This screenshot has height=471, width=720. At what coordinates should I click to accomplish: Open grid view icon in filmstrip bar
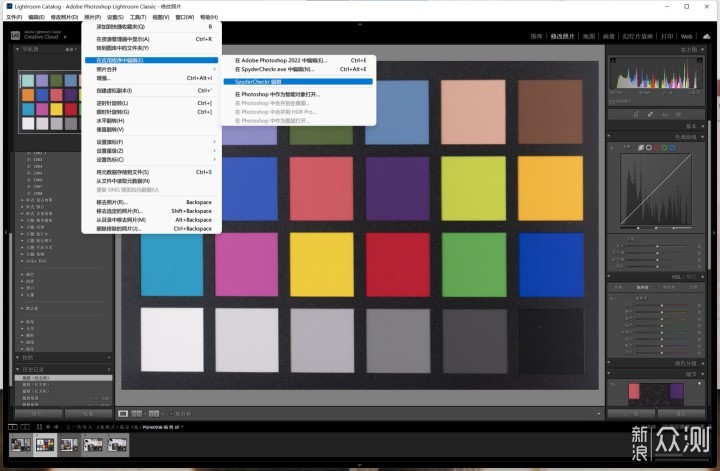(x=39, y=427)
